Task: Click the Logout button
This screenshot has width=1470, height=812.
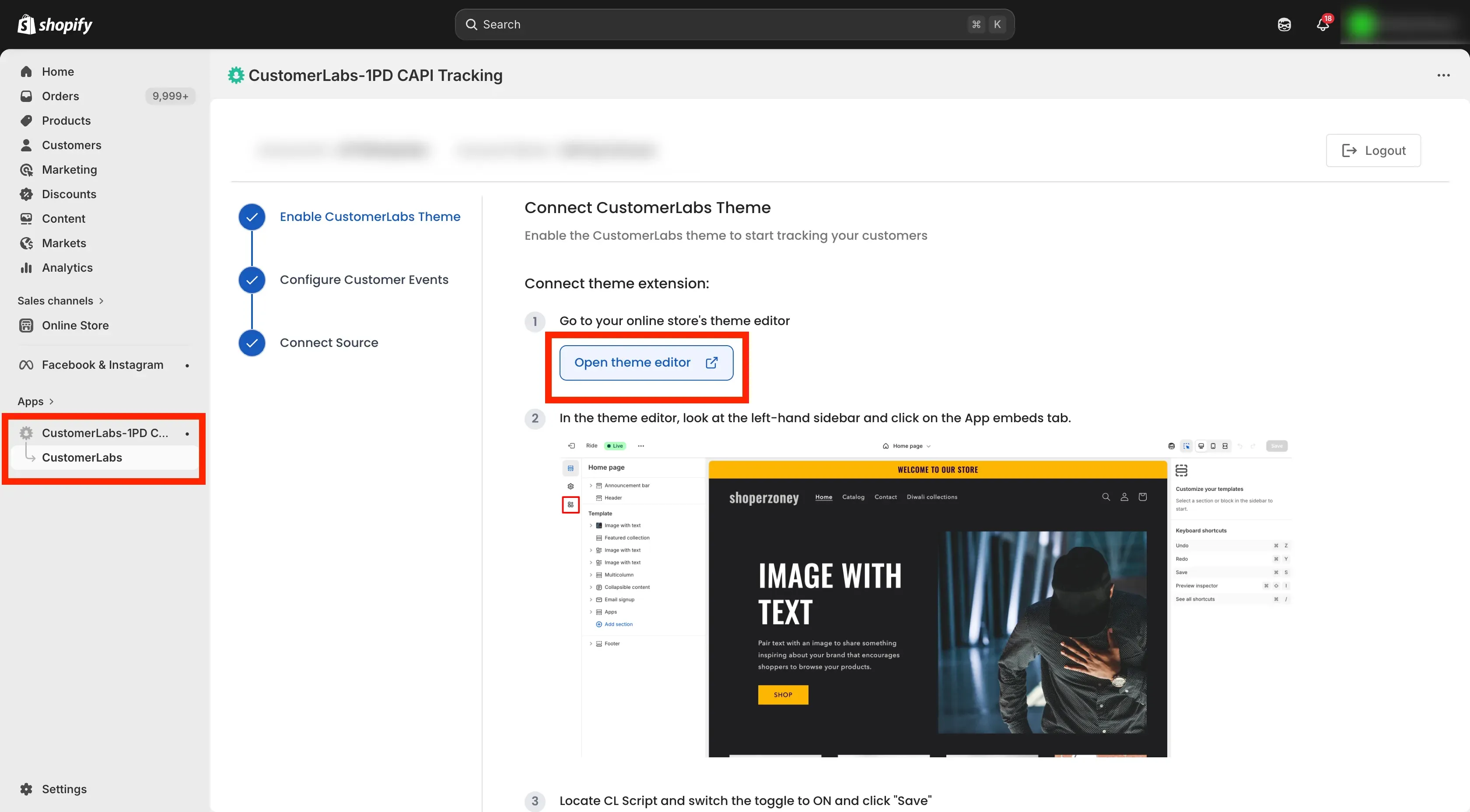Action: point(1373,150)
